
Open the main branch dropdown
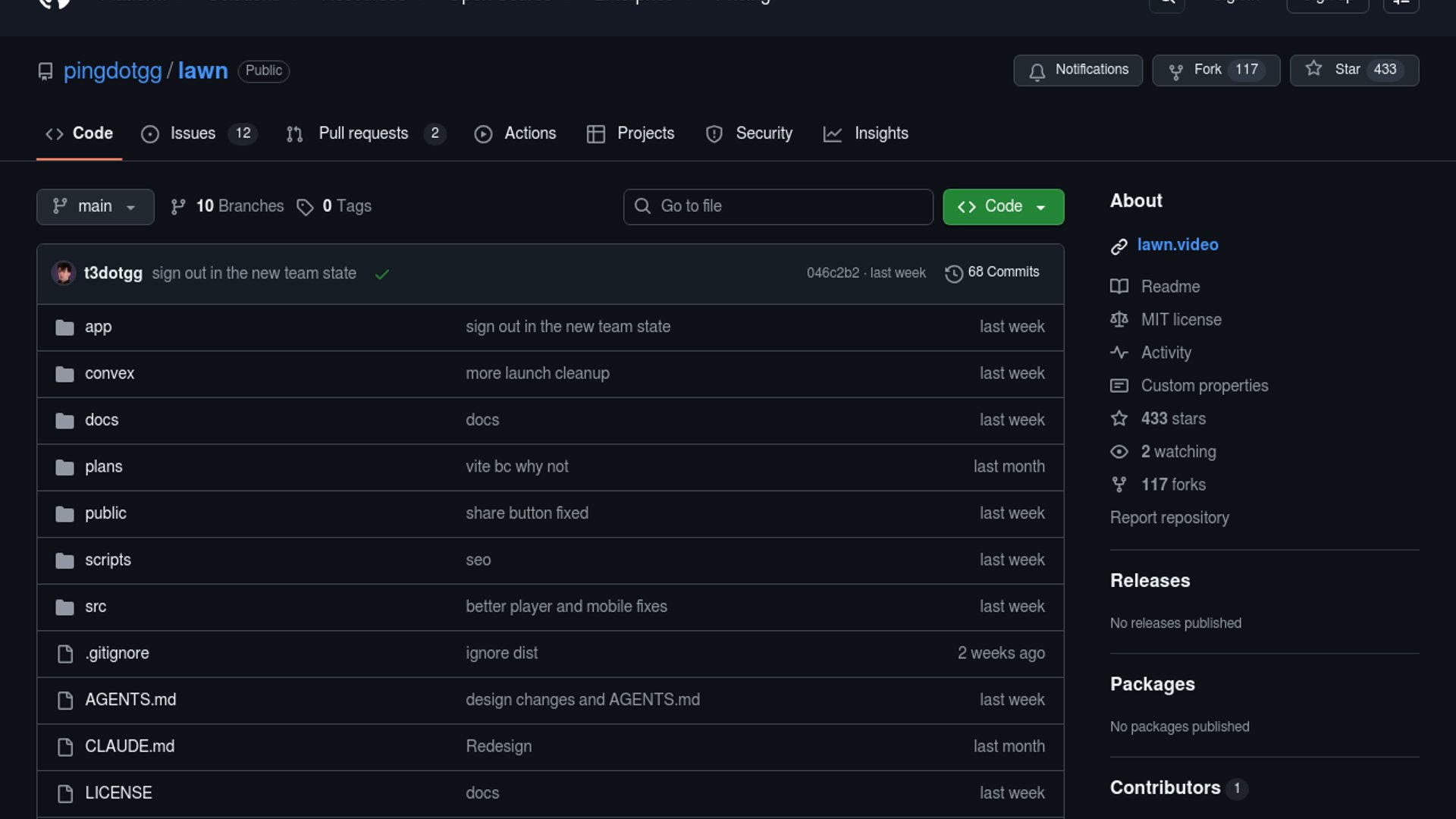95,206
